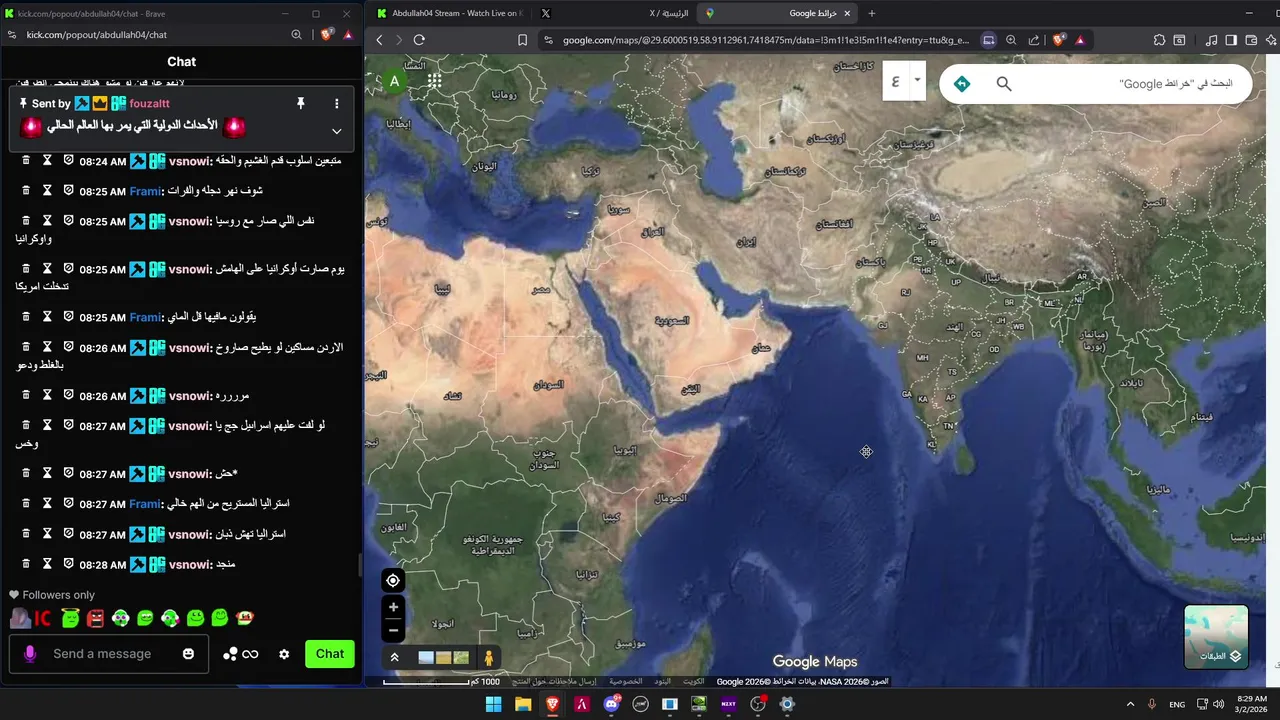The height and width of the screenshot is (720, 1280).
Task: Zoom out the map with the minus button
Action: click(x=393, y=630)
